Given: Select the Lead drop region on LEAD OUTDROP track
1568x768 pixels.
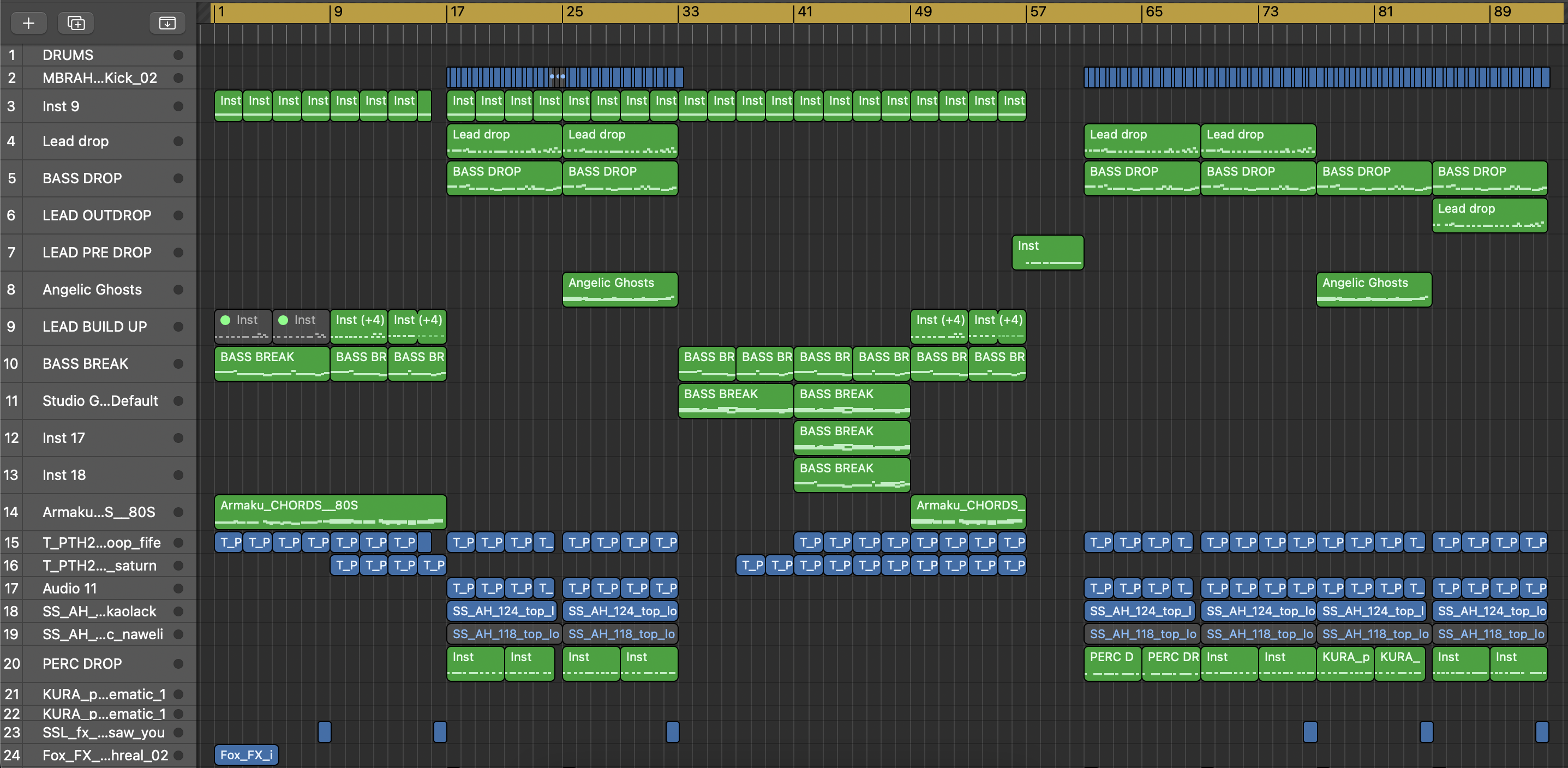Looking at the screenshot, I should tap(1489, 215).
